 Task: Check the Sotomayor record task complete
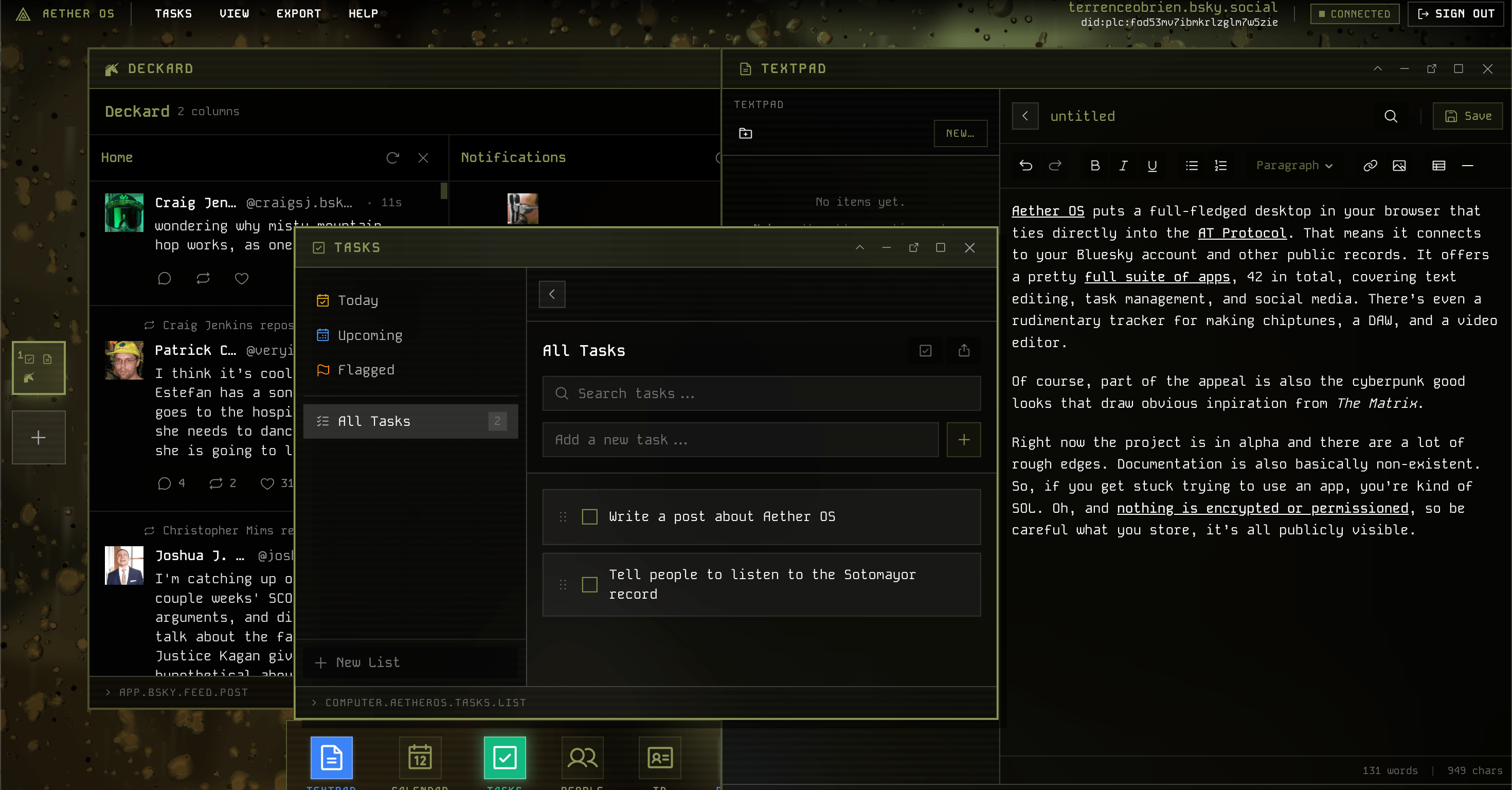(x=589, y=585)
